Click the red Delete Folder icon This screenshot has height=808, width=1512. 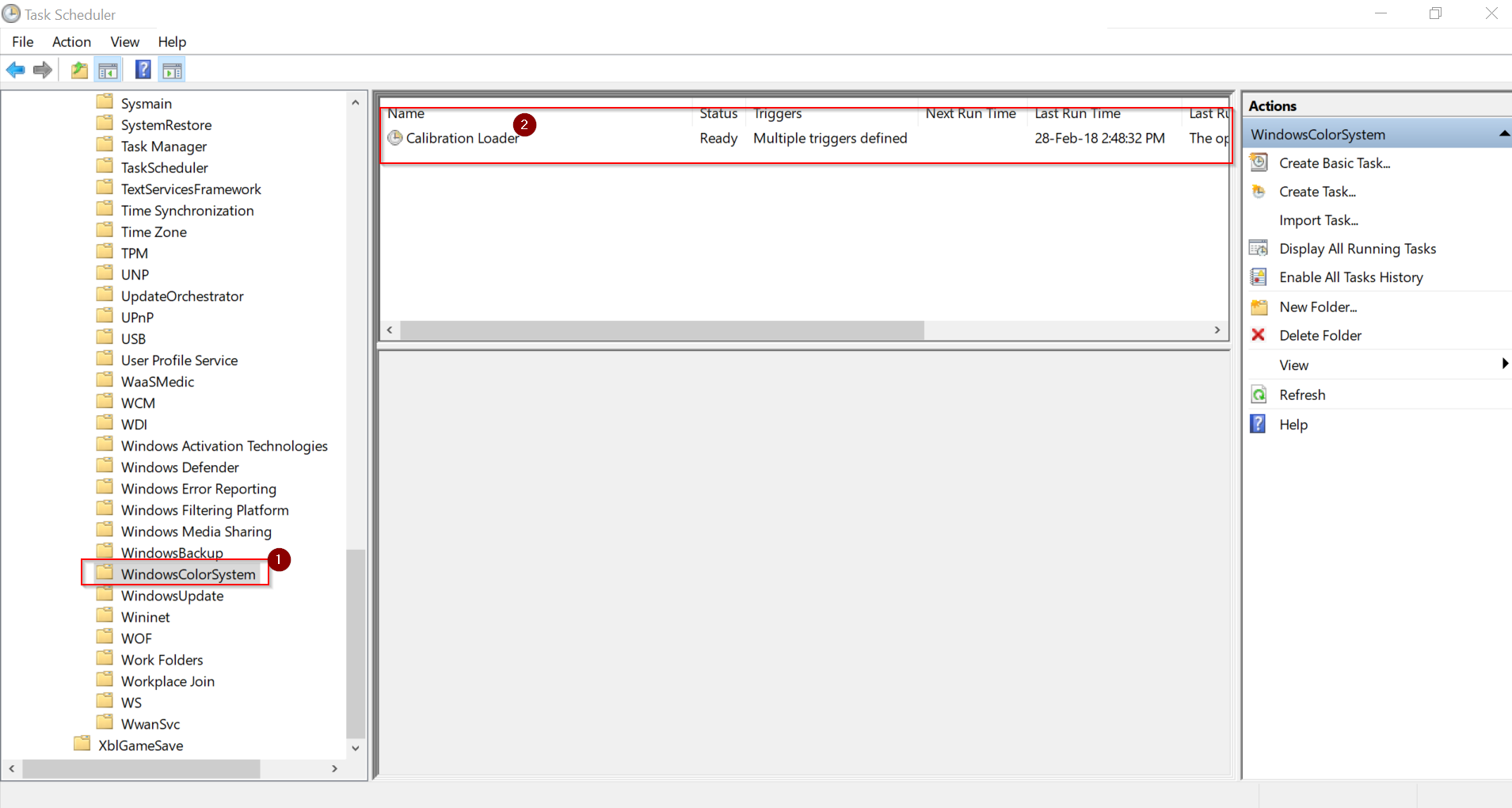(x=1259, y=334)
